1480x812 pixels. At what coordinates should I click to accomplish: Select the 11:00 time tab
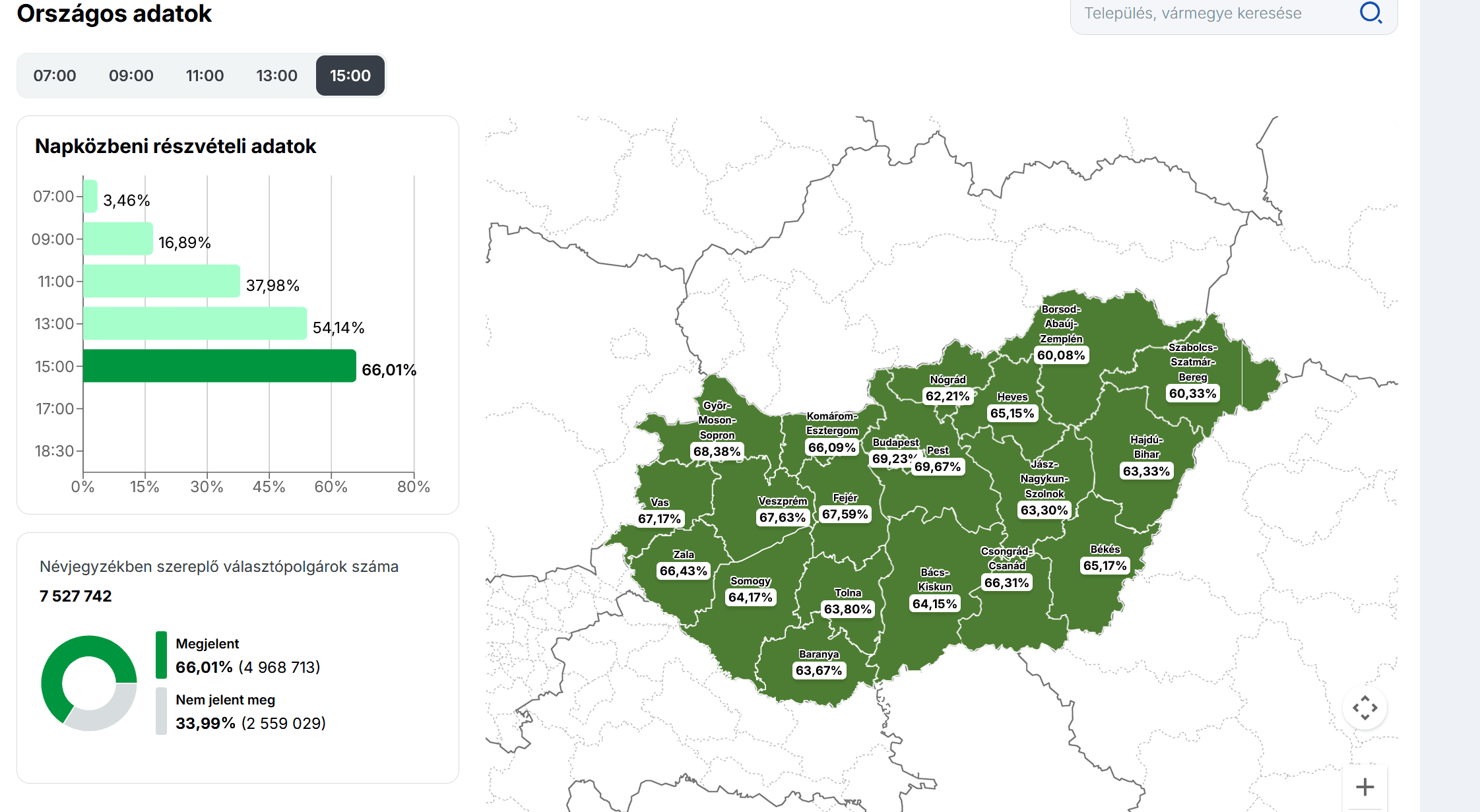point(205,76)
